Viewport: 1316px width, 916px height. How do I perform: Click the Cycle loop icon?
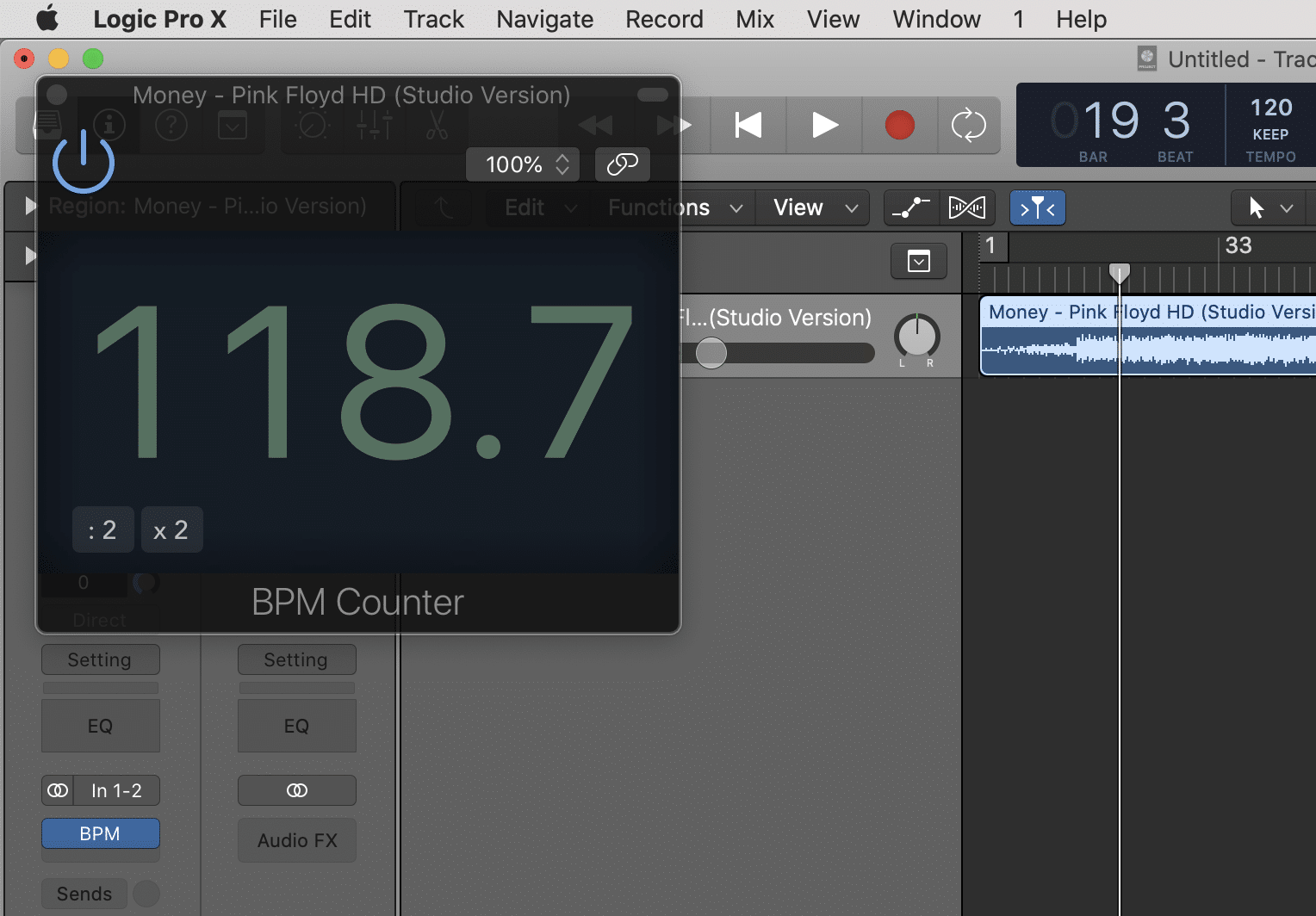(969, 125)
